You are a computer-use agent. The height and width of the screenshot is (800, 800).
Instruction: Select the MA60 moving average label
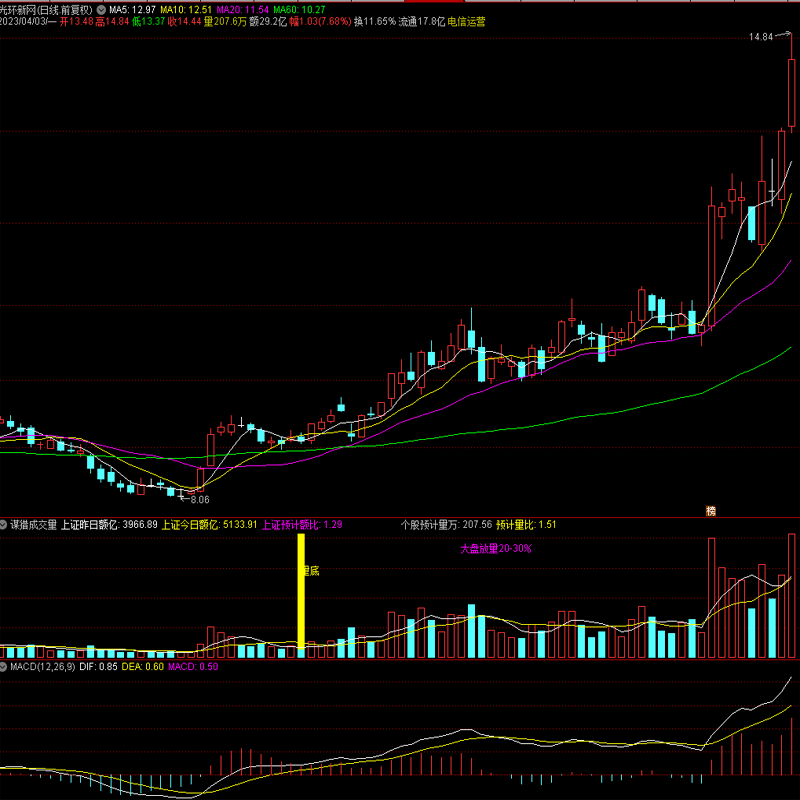(x=299, y=9)
